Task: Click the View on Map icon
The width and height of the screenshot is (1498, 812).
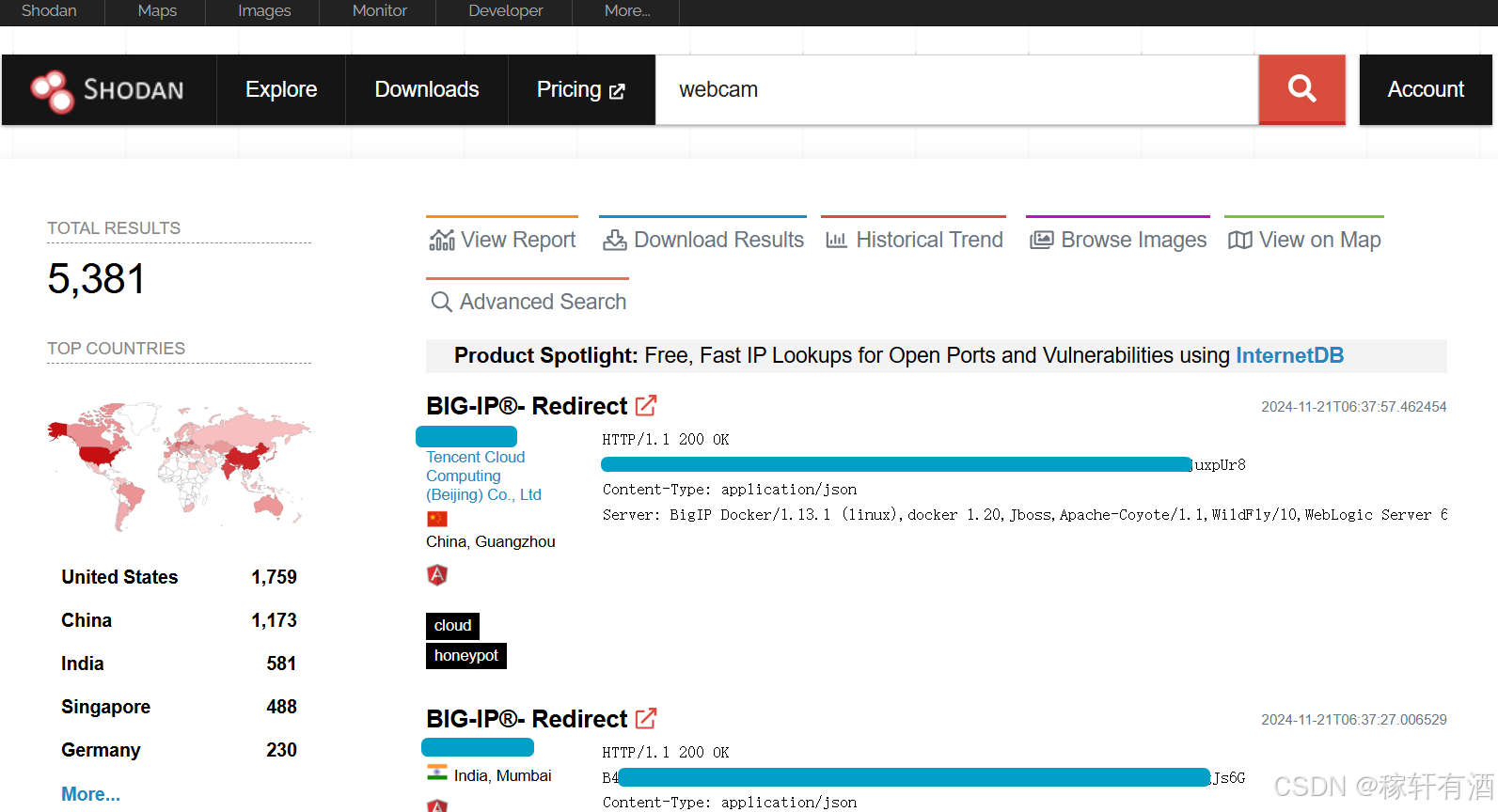Action: click(x=1240, y=241)
